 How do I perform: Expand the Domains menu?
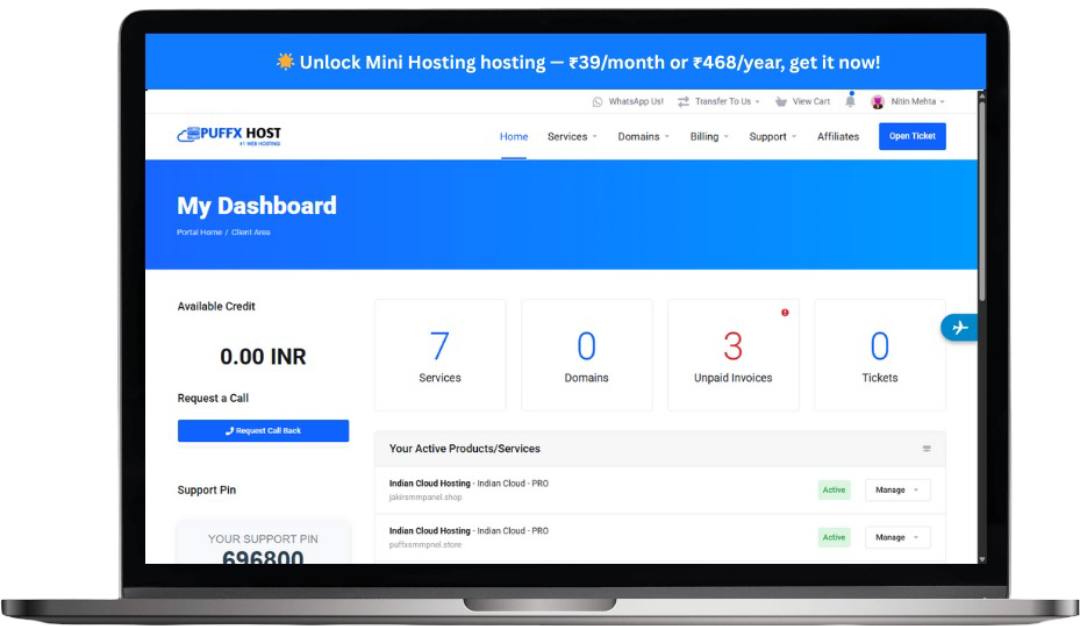(643, 136)
